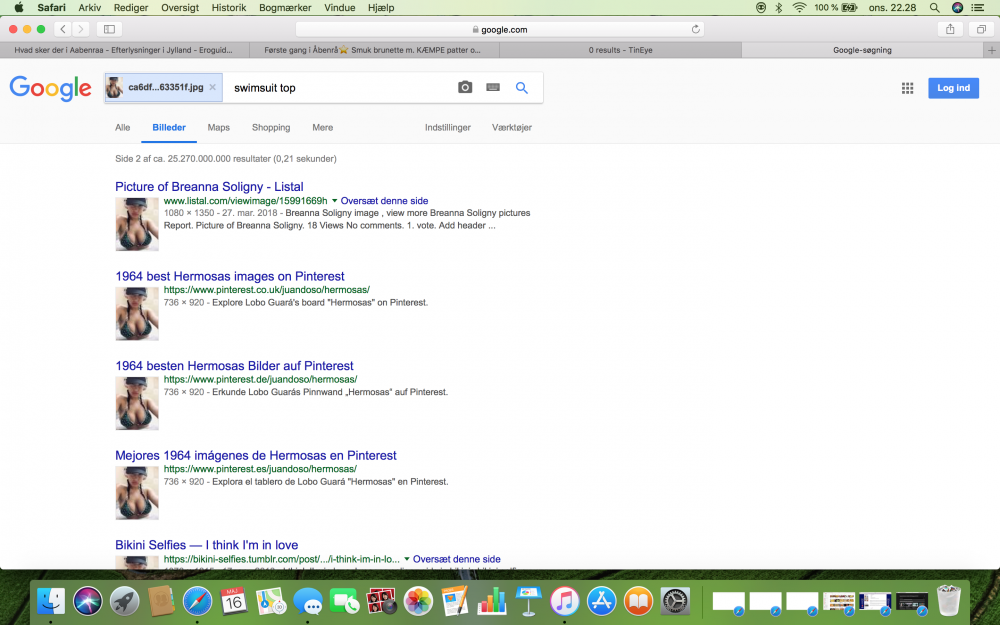Image resolution: width=1000 pixels, height=625 pixels.
Task: Open Spotlight search in menu bar
Action: click(x=934, y=8)
